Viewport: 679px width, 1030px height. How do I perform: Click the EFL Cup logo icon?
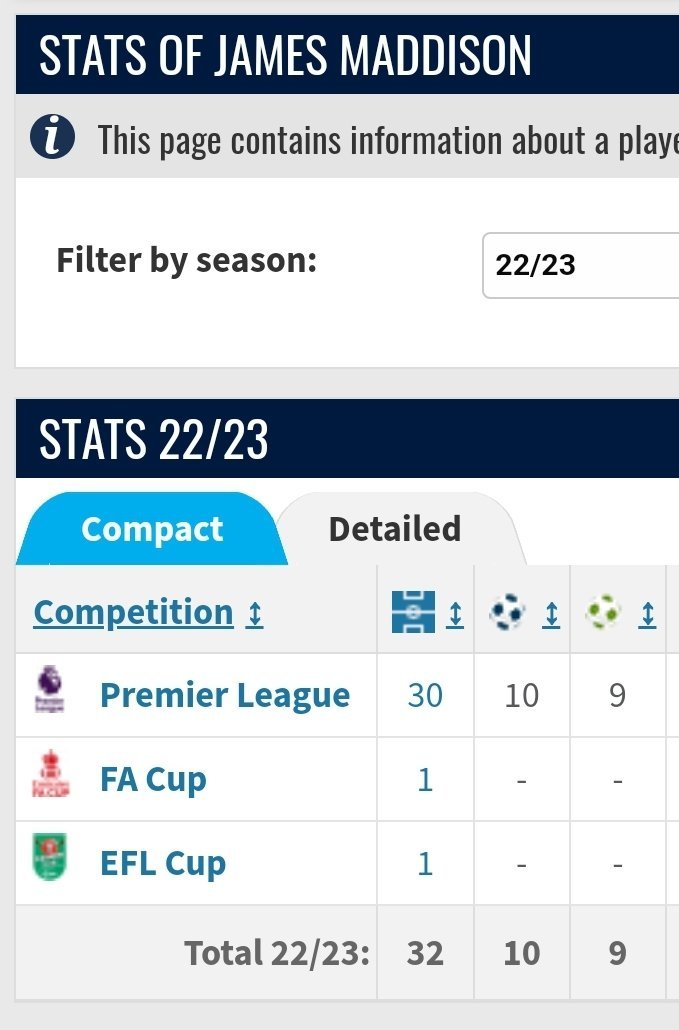point(50,857)
